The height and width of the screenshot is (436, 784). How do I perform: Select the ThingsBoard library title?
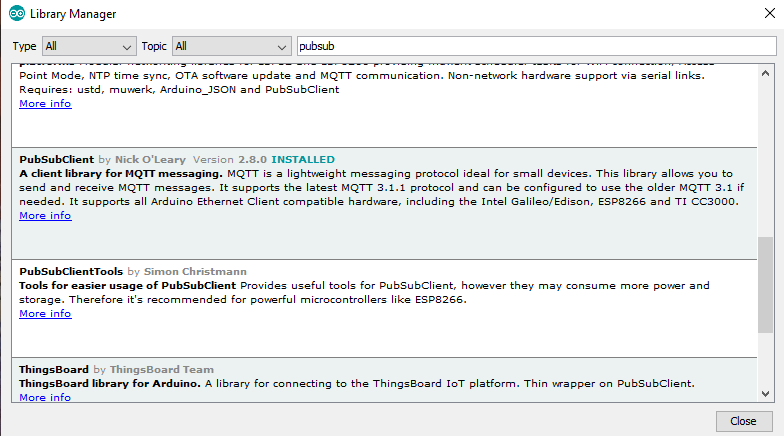[x=54, y=370]
